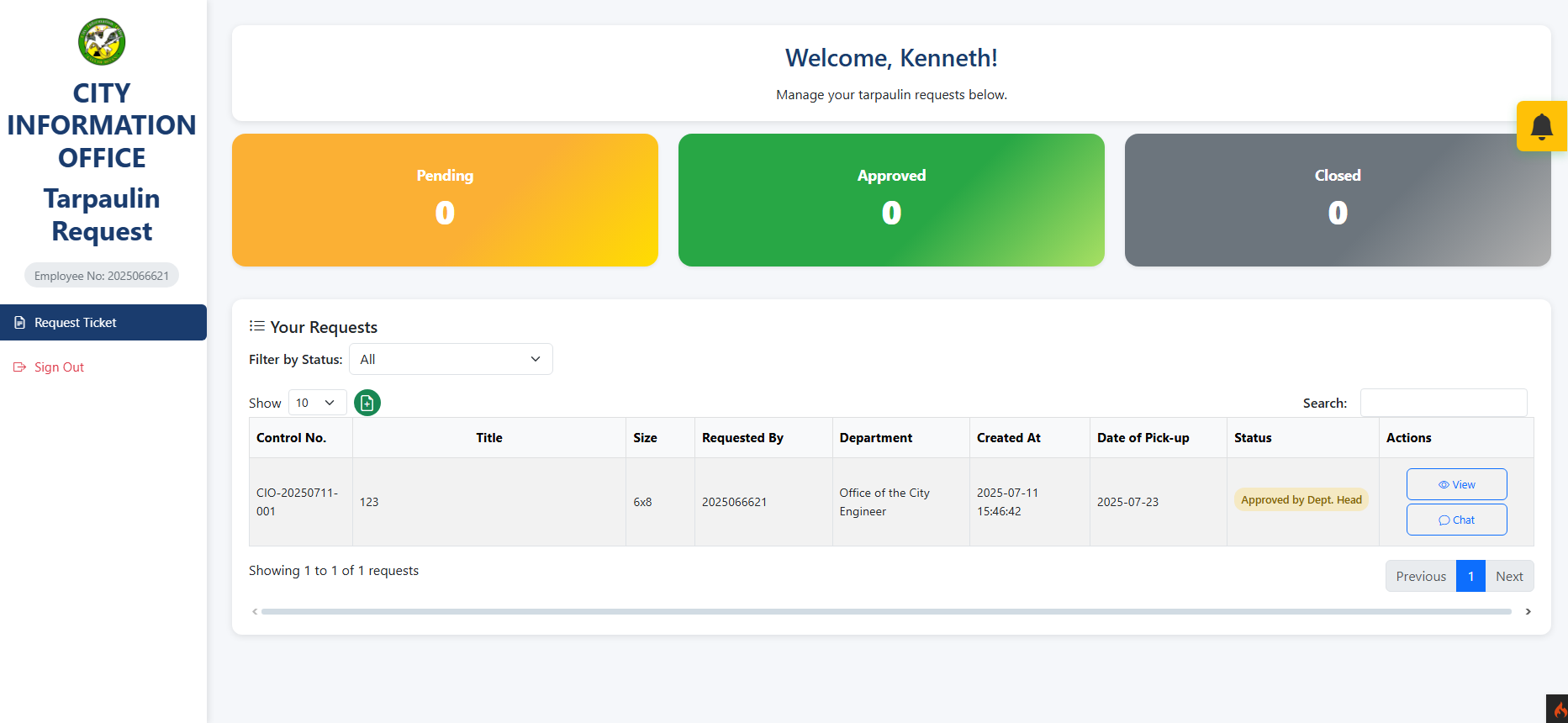The image size is (1568, 723).
Task: Sort by Created At column header
Action: pos(1030,437)
